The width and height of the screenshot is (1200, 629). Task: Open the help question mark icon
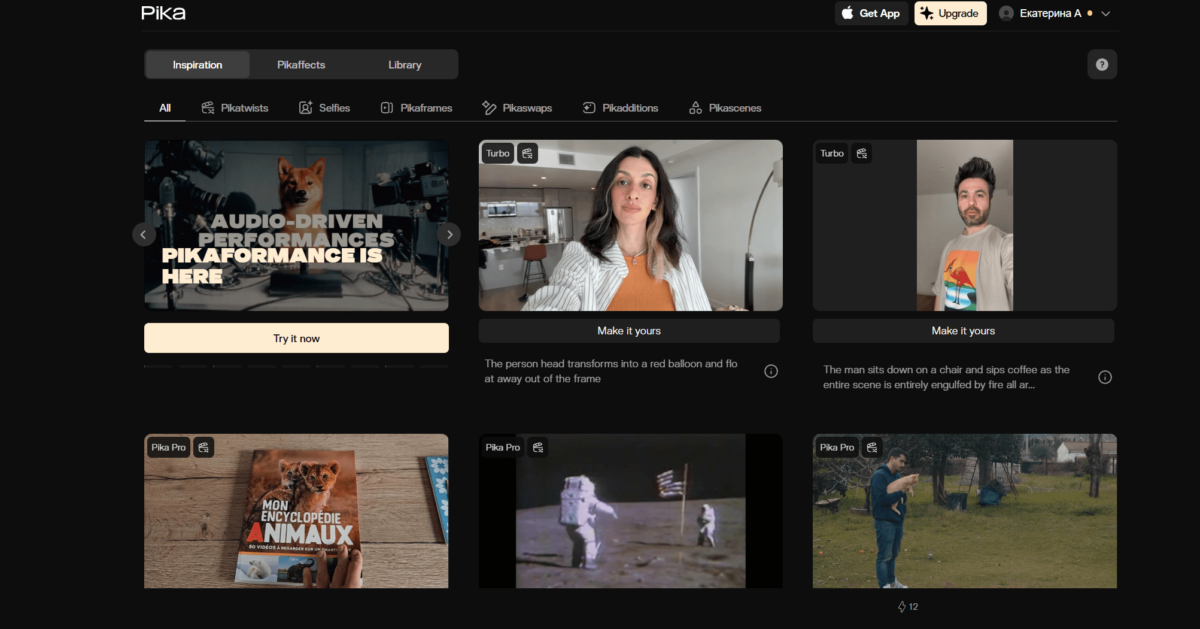coord(1102,64)
